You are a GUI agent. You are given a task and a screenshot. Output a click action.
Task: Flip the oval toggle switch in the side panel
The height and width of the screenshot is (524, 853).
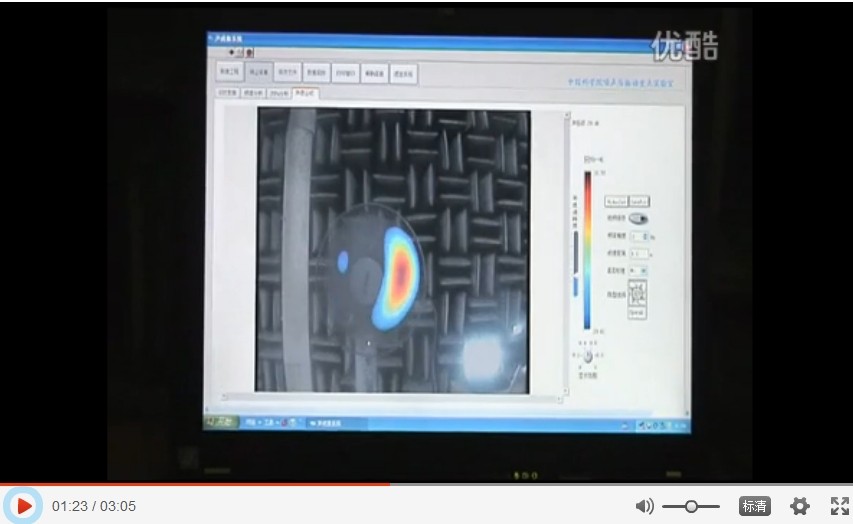(x=637, y=219)
